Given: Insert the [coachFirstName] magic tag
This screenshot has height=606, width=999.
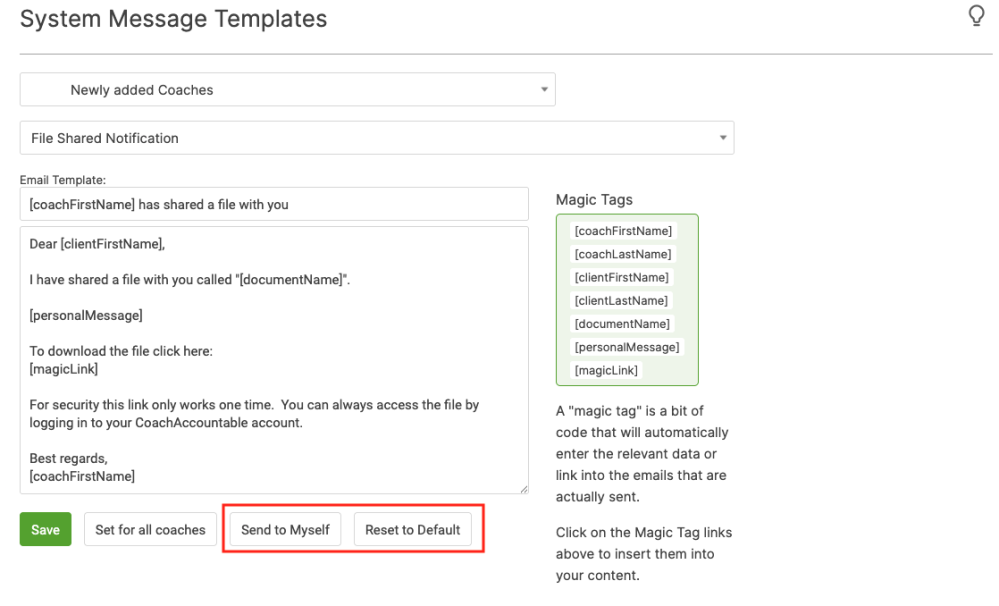Looking at the screenshot, I should click(623, 231).
